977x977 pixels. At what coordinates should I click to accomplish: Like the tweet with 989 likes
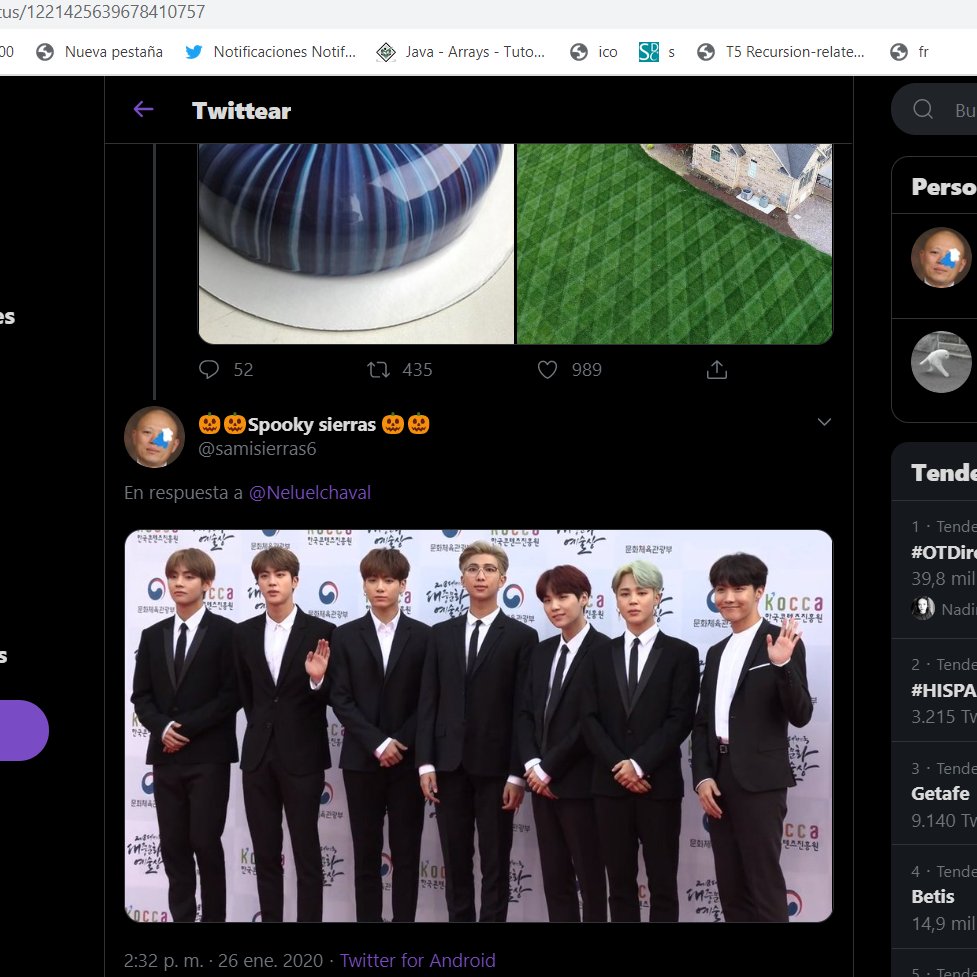pyautogui.click(x=547, y=370)
